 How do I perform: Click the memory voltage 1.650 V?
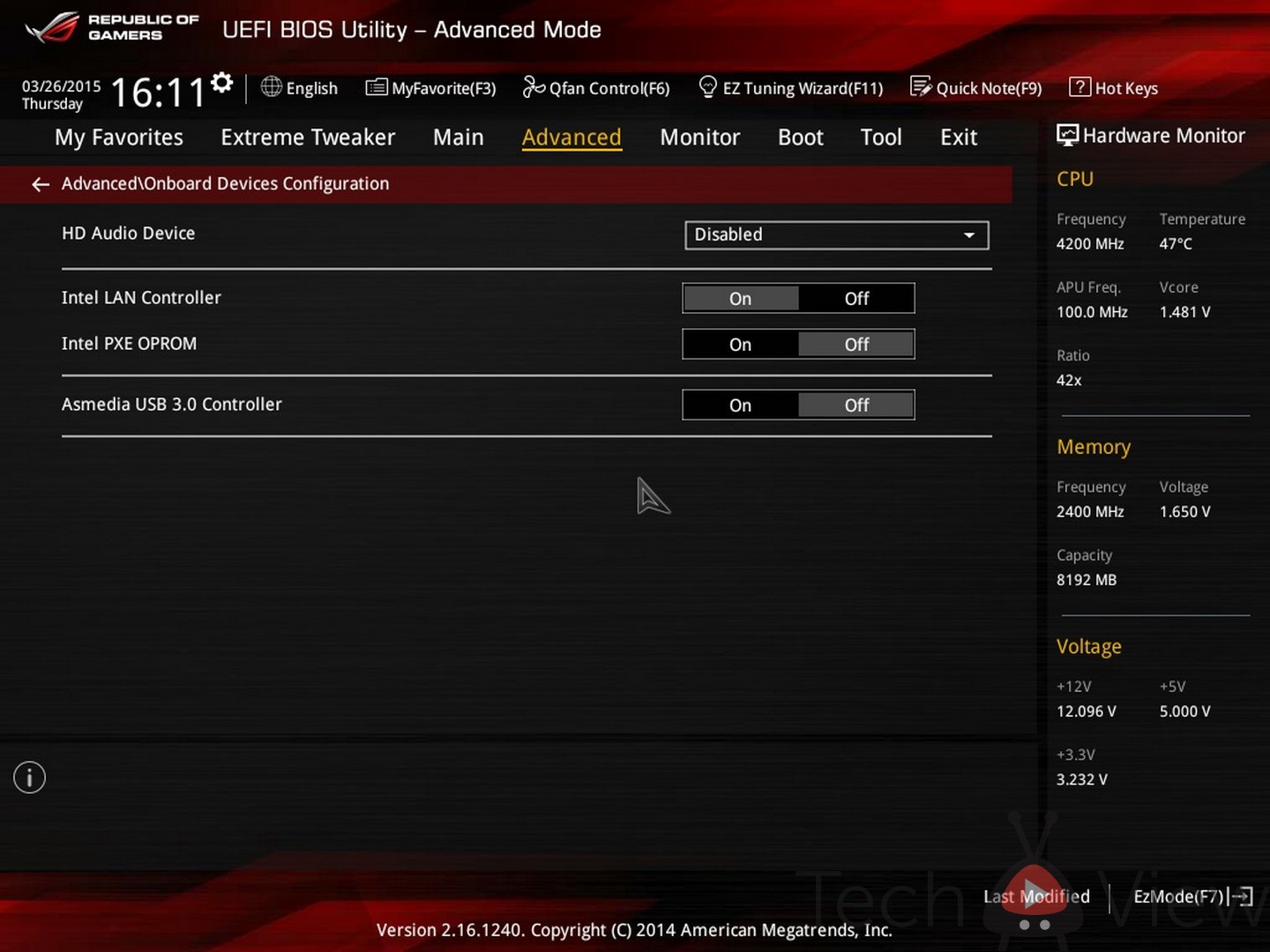click(x=1184, y=512)
